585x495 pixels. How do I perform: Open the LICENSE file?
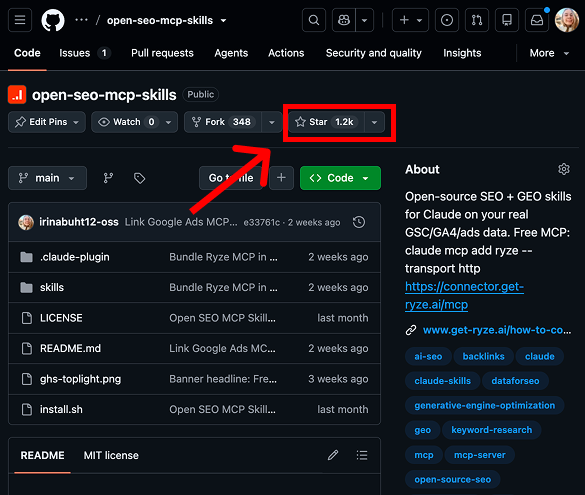61,318
